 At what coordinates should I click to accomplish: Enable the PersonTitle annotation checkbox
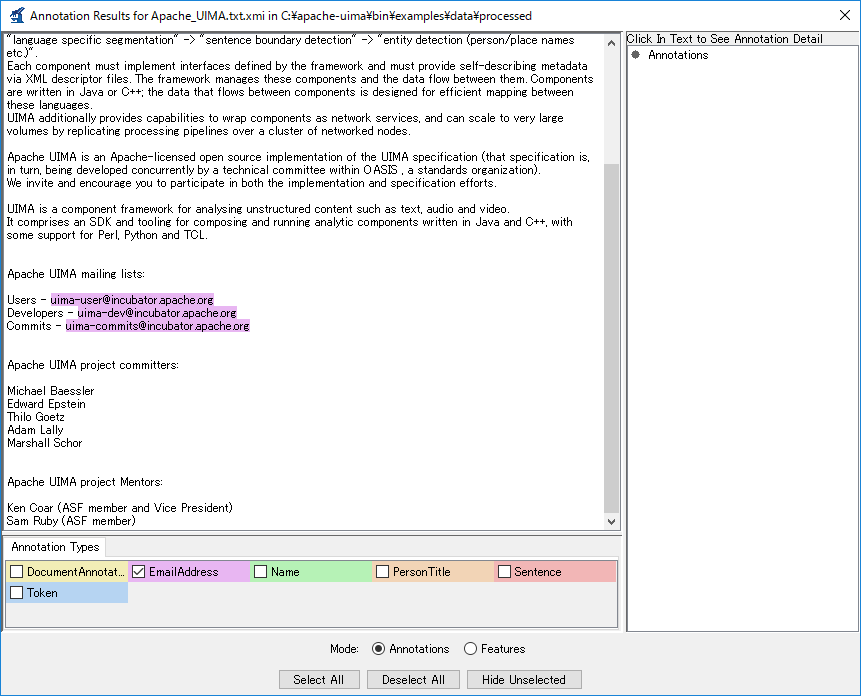click(x=383, y=572)
